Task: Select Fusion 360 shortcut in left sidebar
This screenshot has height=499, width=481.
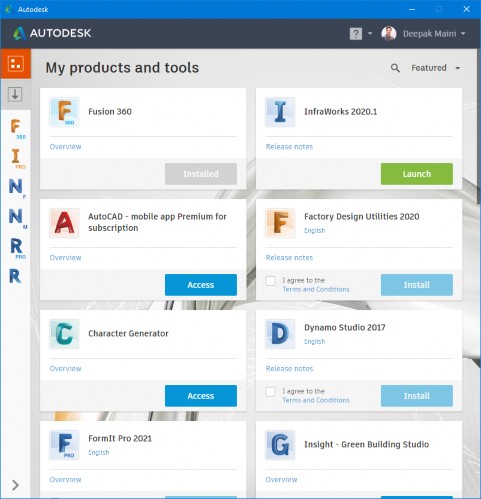Action: pos(16,129)
